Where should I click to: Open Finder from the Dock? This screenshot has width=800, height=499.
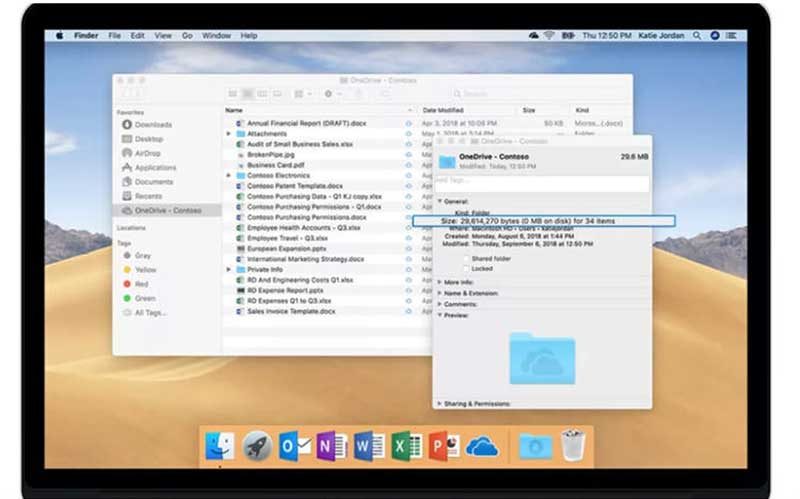pyautogui.click(x=220, y=446)
